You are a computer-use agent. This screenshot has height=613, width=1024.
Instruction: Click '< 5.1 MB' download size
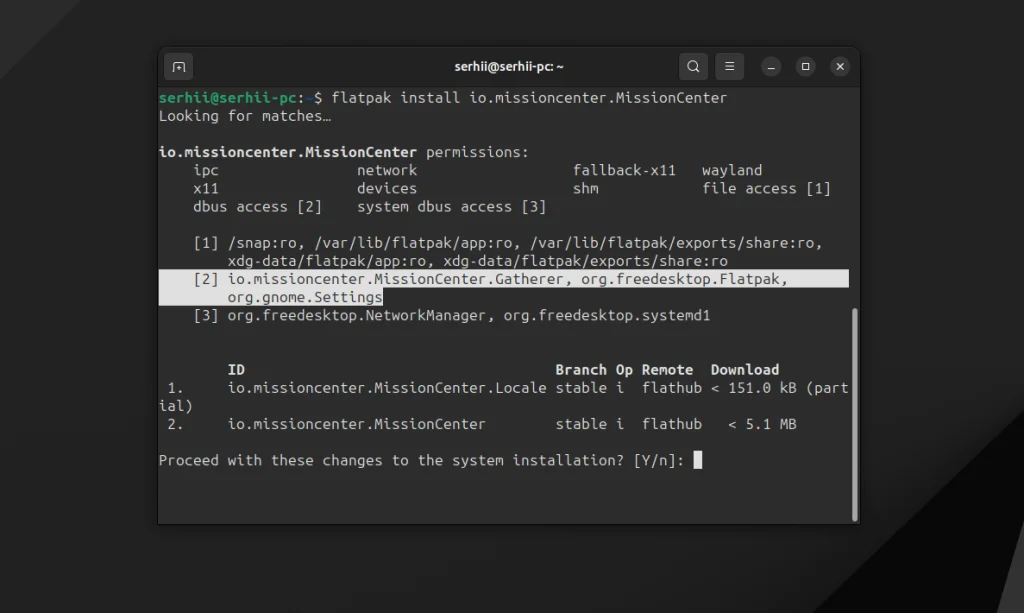tap(762, 424)
